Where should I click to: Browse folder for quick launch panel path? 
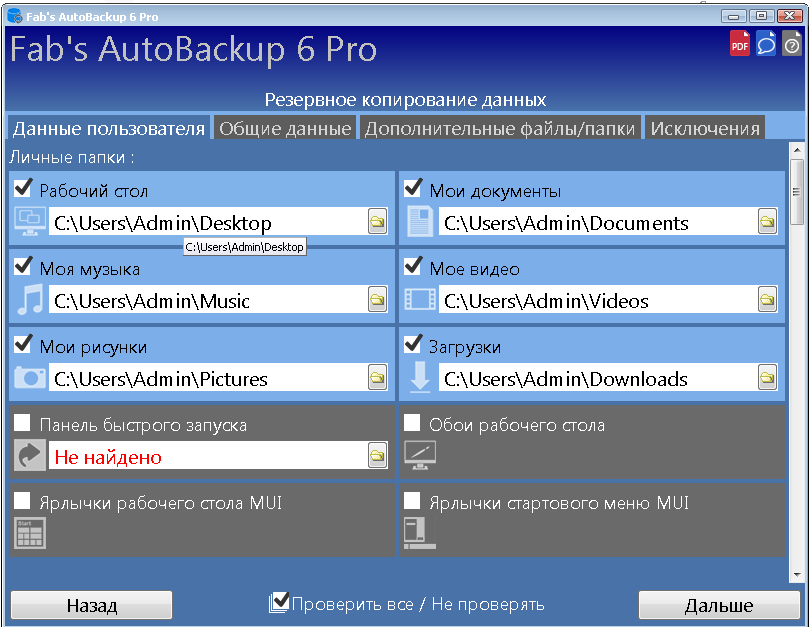click(378, 456)
